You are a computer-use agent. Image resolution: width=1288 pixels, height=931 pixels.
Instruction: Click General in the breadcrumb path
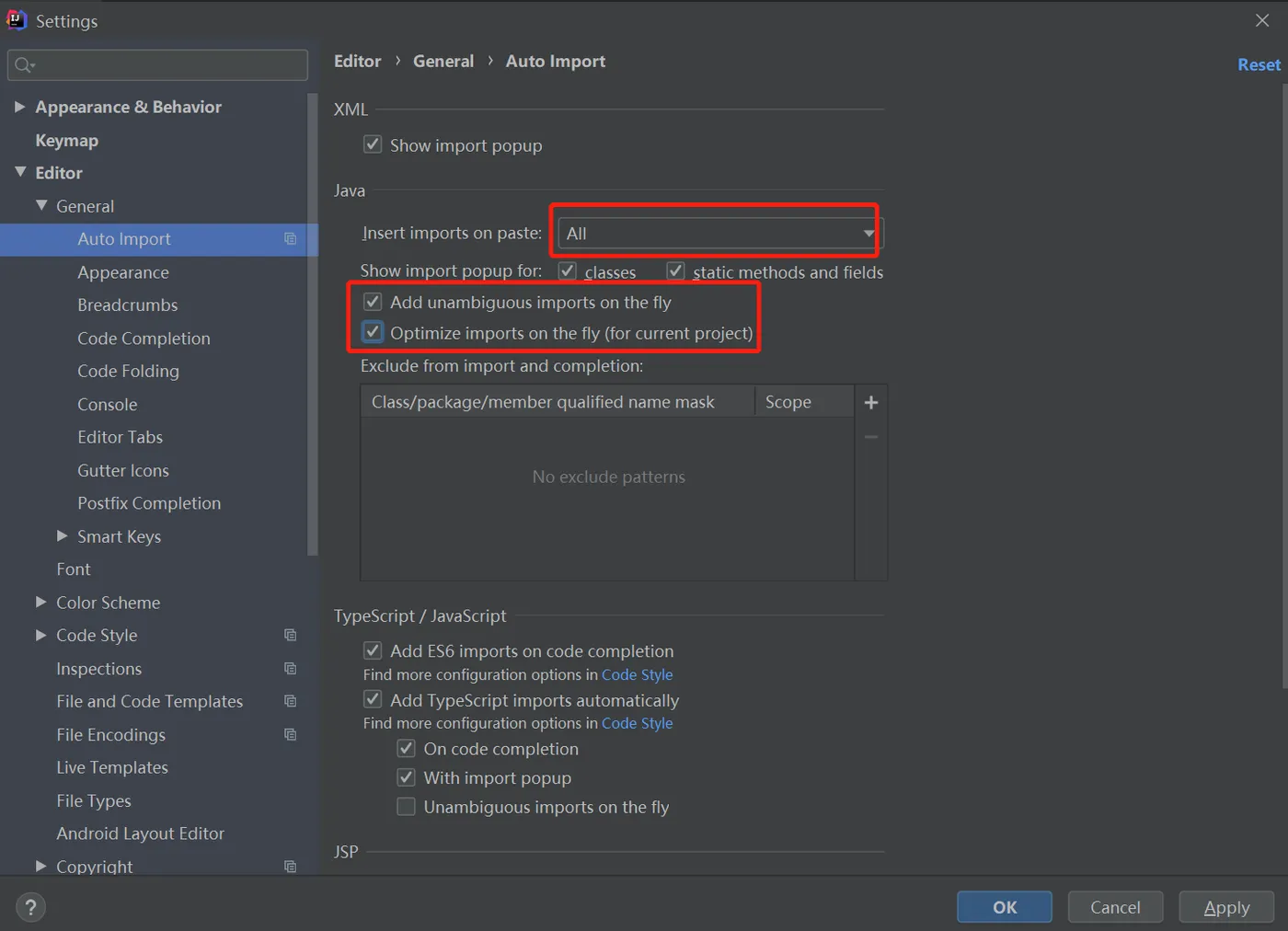443,62
